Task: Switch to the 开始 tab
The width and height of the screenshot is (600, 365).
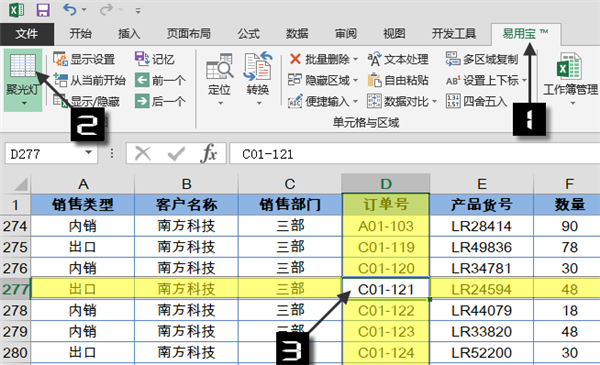Action: [x=80, y=34]
